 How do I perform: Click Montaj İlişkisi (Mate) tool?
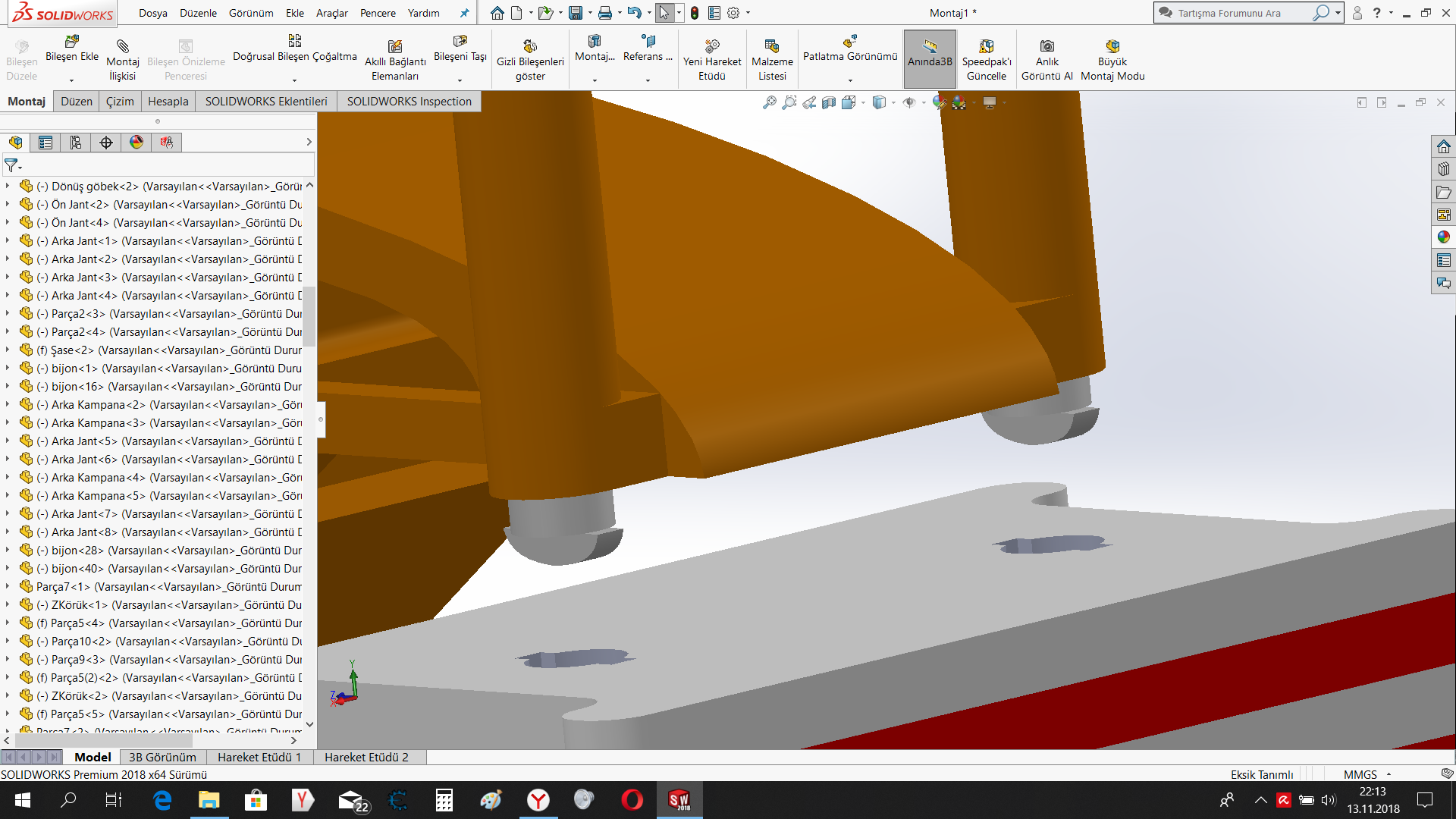[123, 59]
